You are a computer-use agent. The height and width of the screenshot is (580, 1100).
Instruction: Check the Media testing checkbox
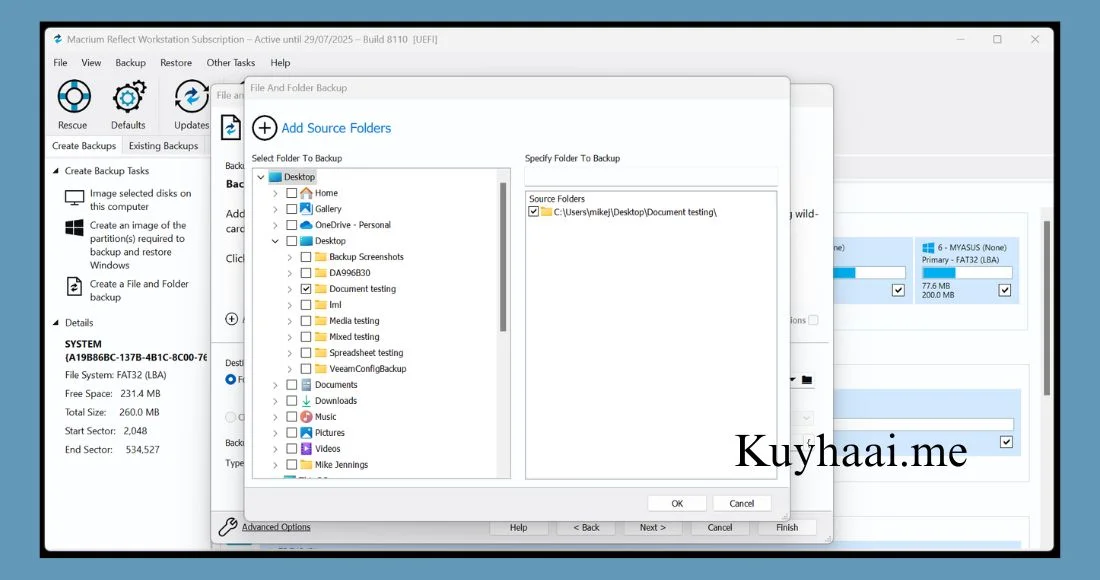click(306, 321)
